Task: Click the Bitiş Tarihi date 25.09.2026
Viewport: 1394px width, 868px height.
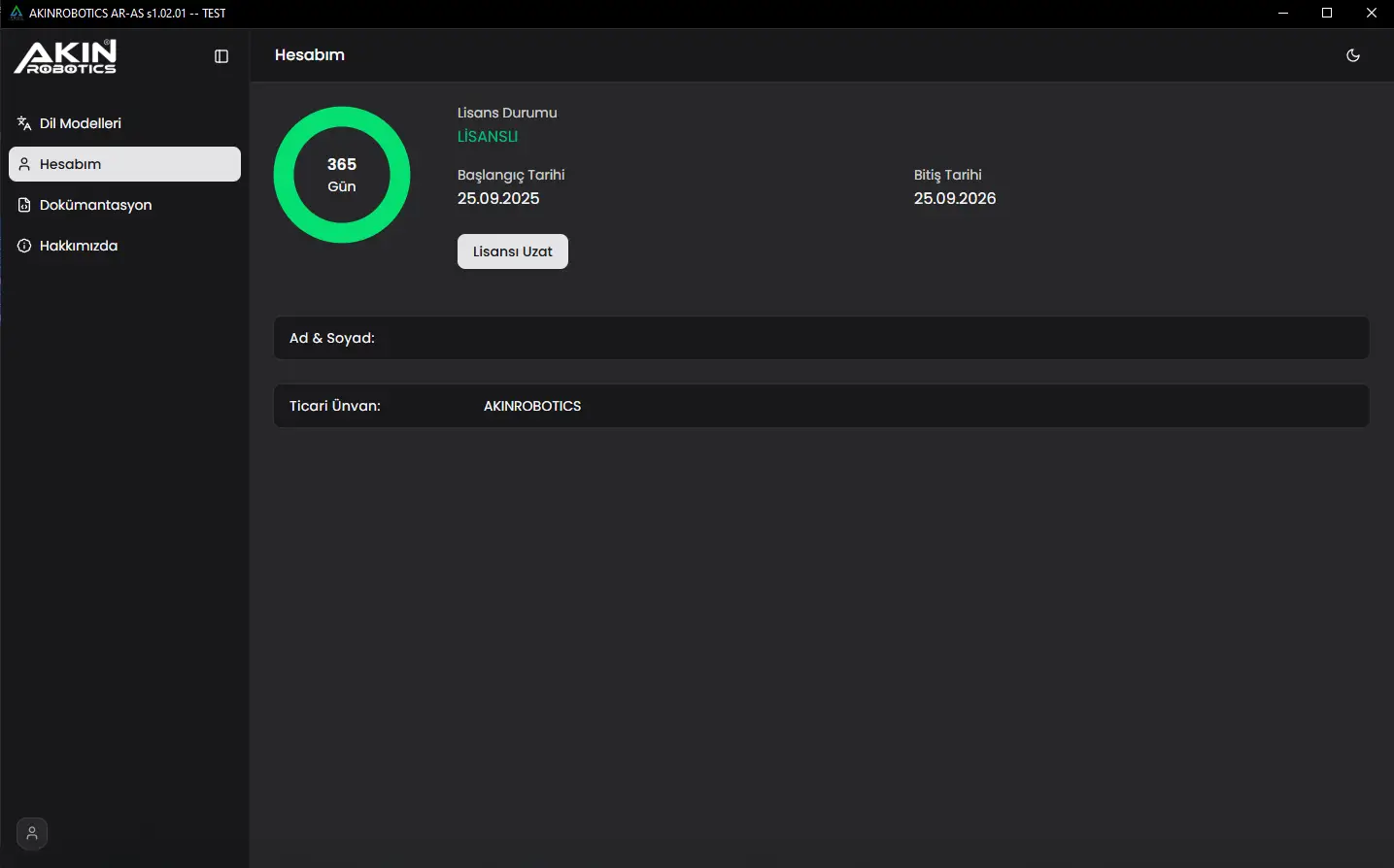Action: (x=954, y=198)
